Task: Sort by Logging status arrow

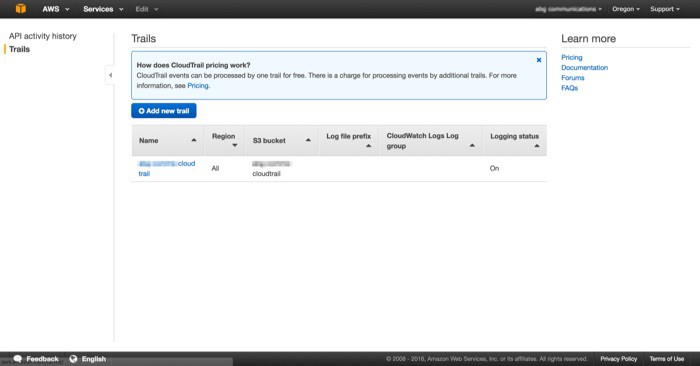Action: (x=537, y=146)
